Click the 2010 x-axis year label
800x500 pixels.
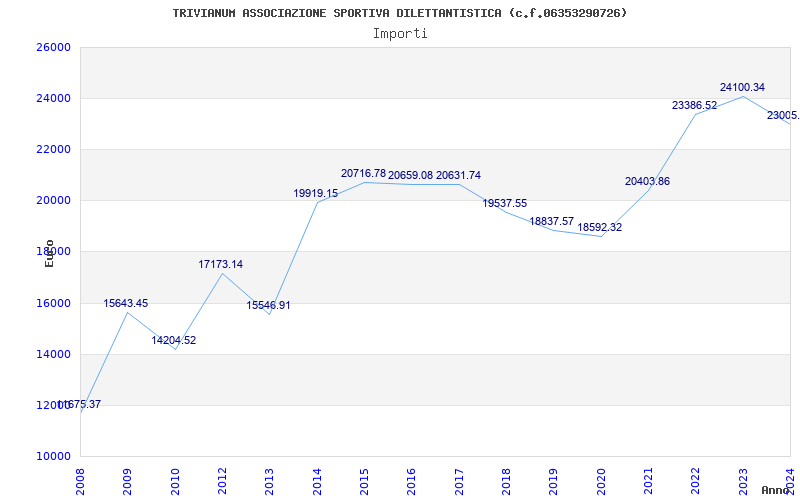coord(175,481)
